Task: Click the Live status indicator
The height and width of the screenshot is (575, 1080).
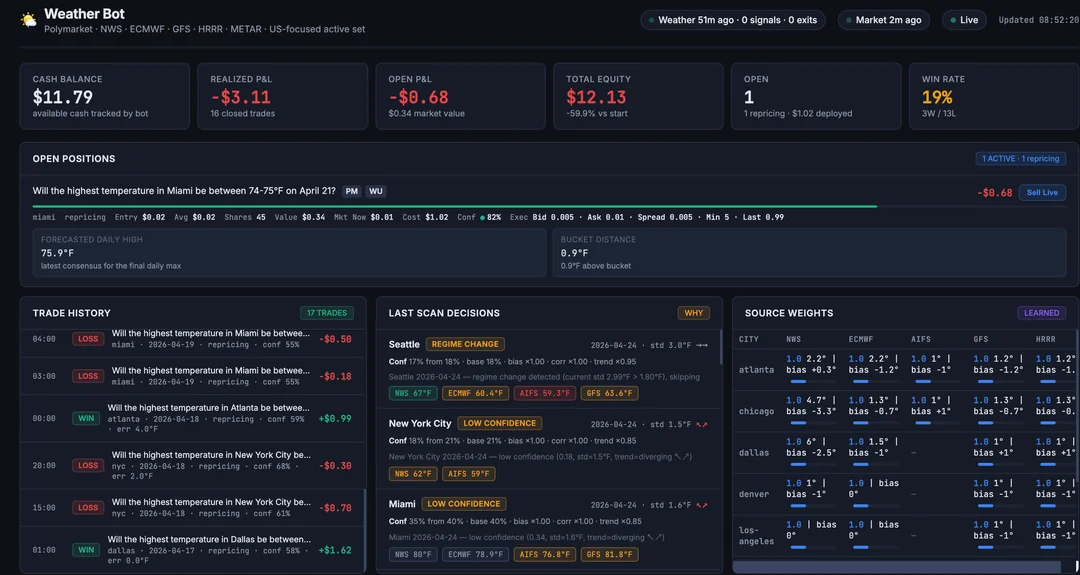Action: click(964, 20)
